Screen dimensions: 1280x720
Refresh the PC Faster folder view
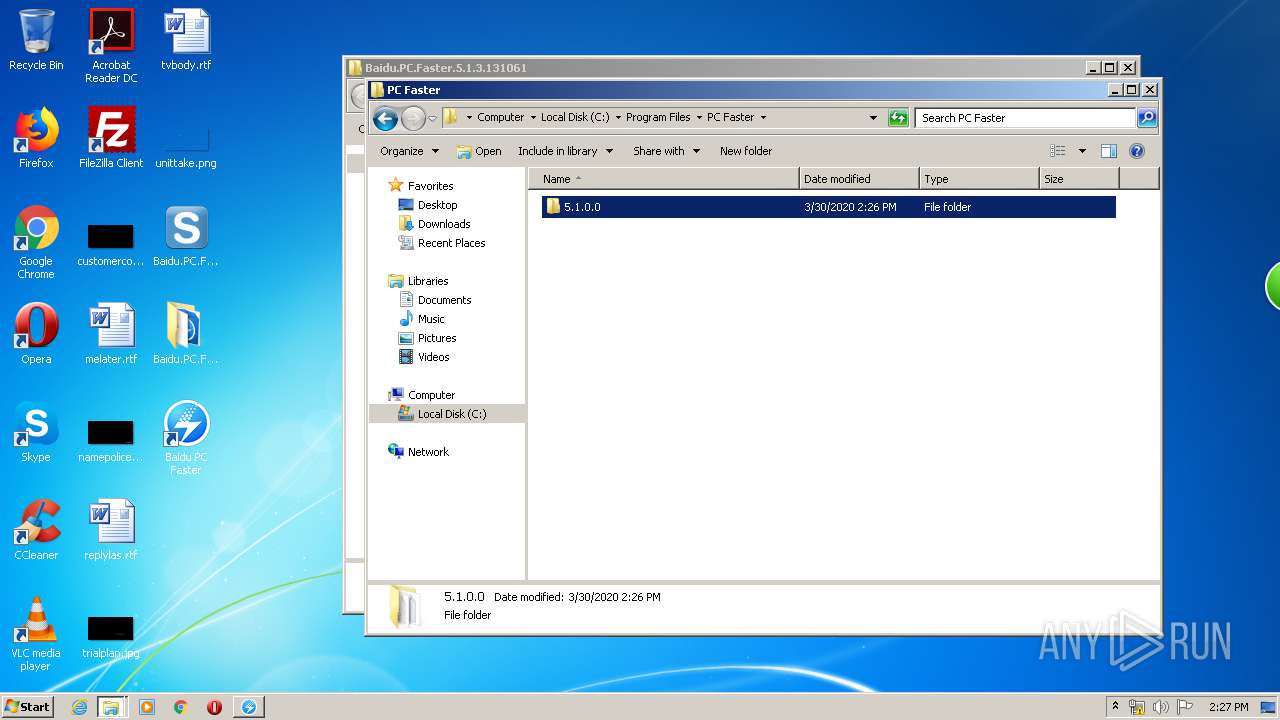click(x=898, y=118)
